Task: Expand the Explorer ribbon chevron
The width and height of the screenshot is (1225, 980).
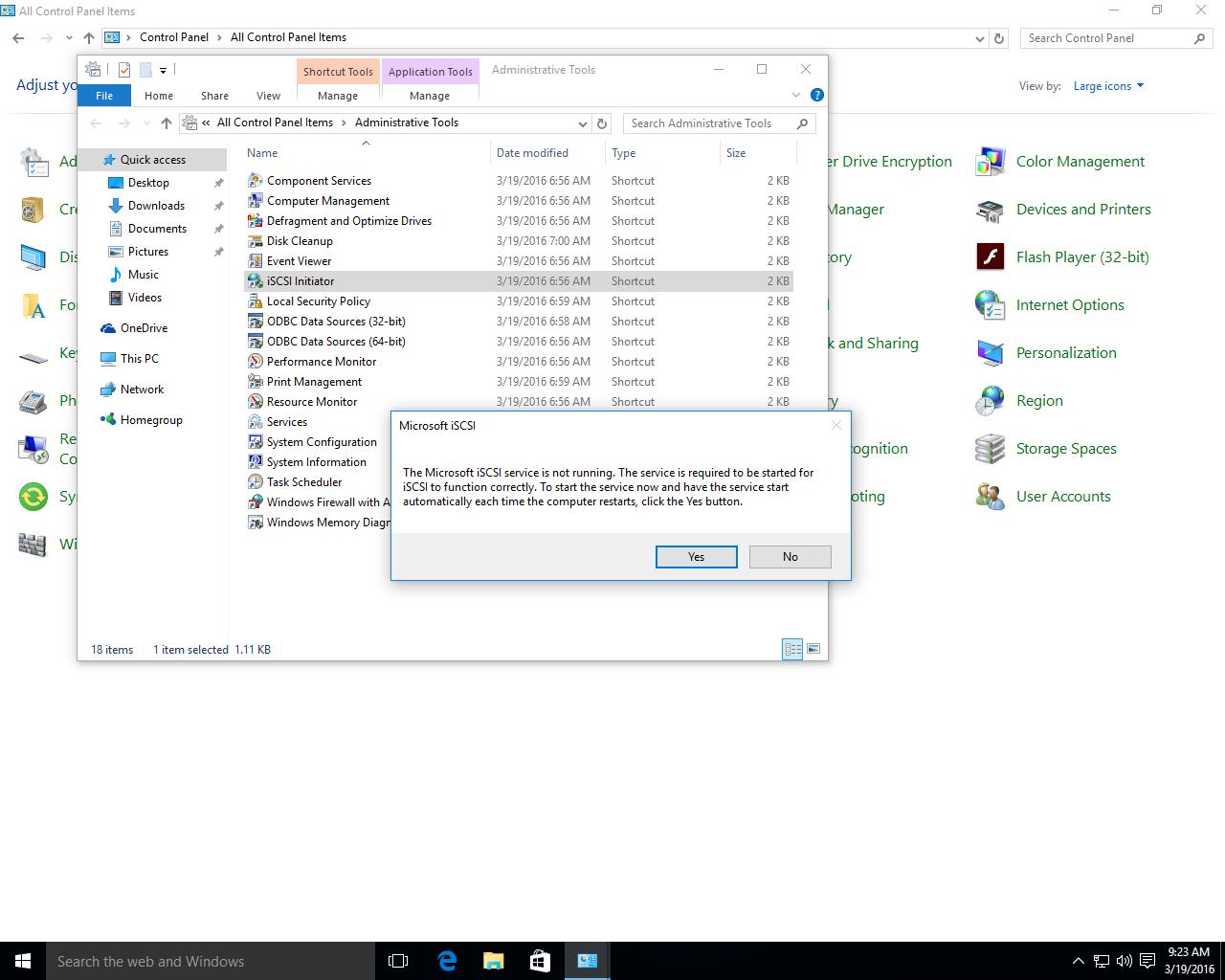Action: (795, 95)
